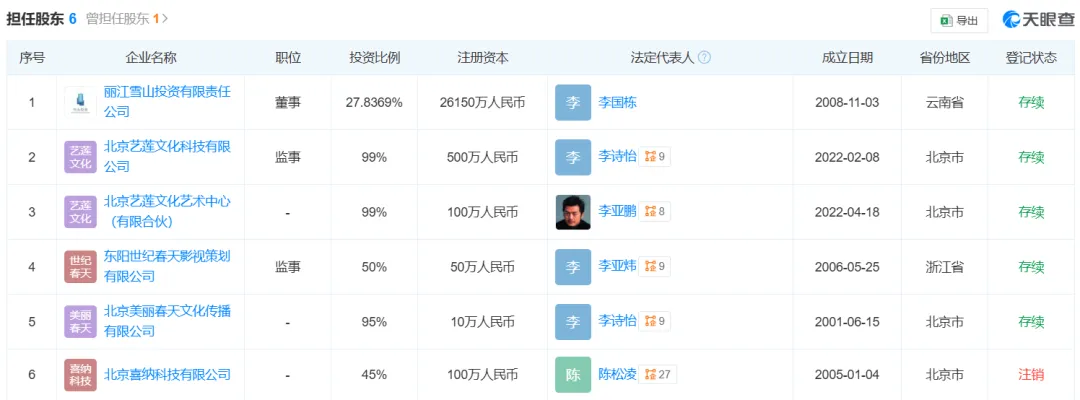Viewport: 1080px width, 400px height.
Task: Click the 世纪春天 company logo badge
Action: 81,267
